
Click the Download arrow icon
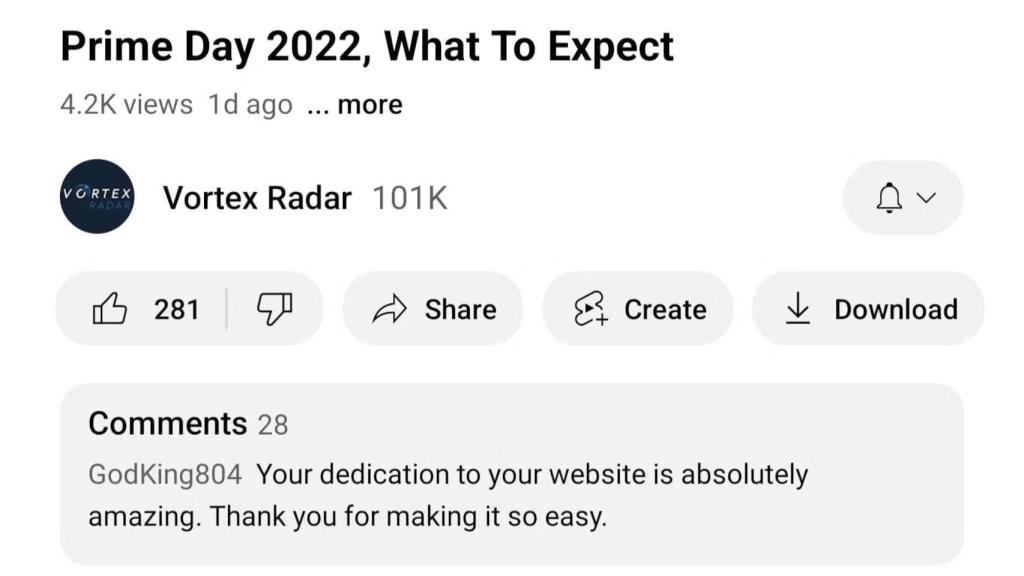click(797, 310)
